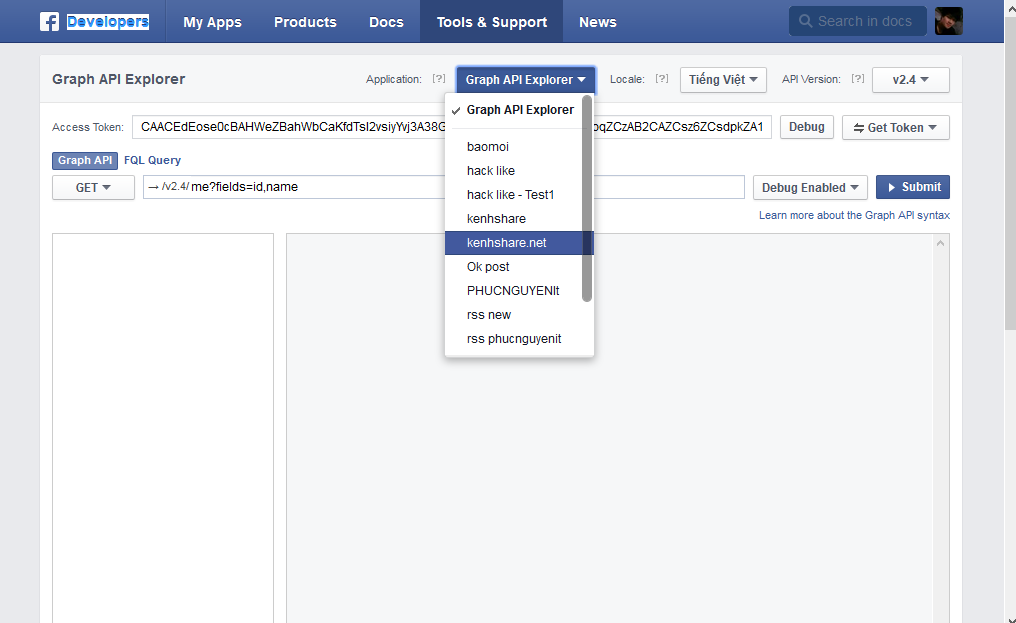This screenshot has height=623, width=1016.
Task: Choose kenhshare from the application list
Action: click(519, 218)
